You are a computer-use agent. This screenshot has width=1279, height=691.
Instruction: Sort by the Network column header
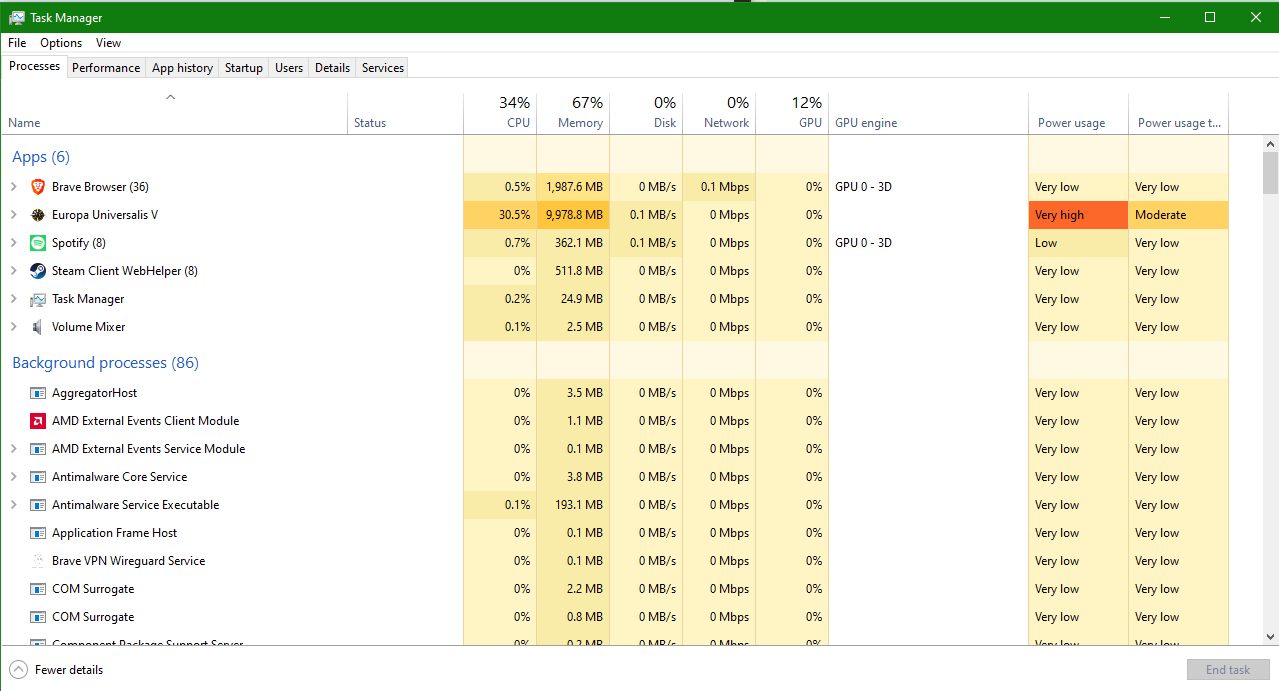coord(719,114)
